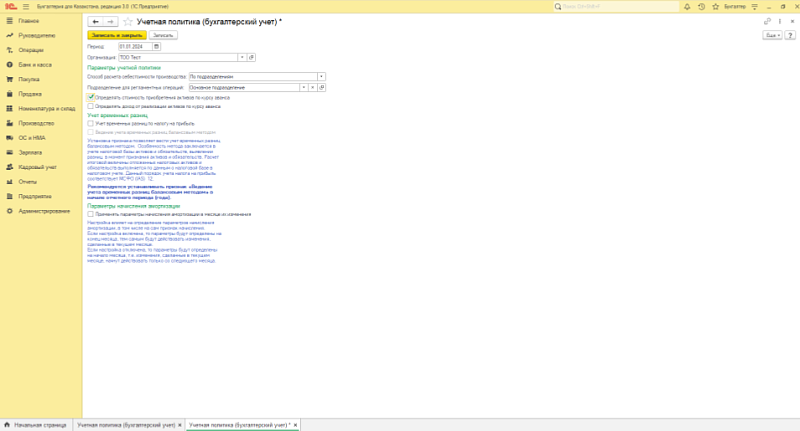Open the Еще dropdown menu
This screenshot has width=800, height=431.
(771, 34)
